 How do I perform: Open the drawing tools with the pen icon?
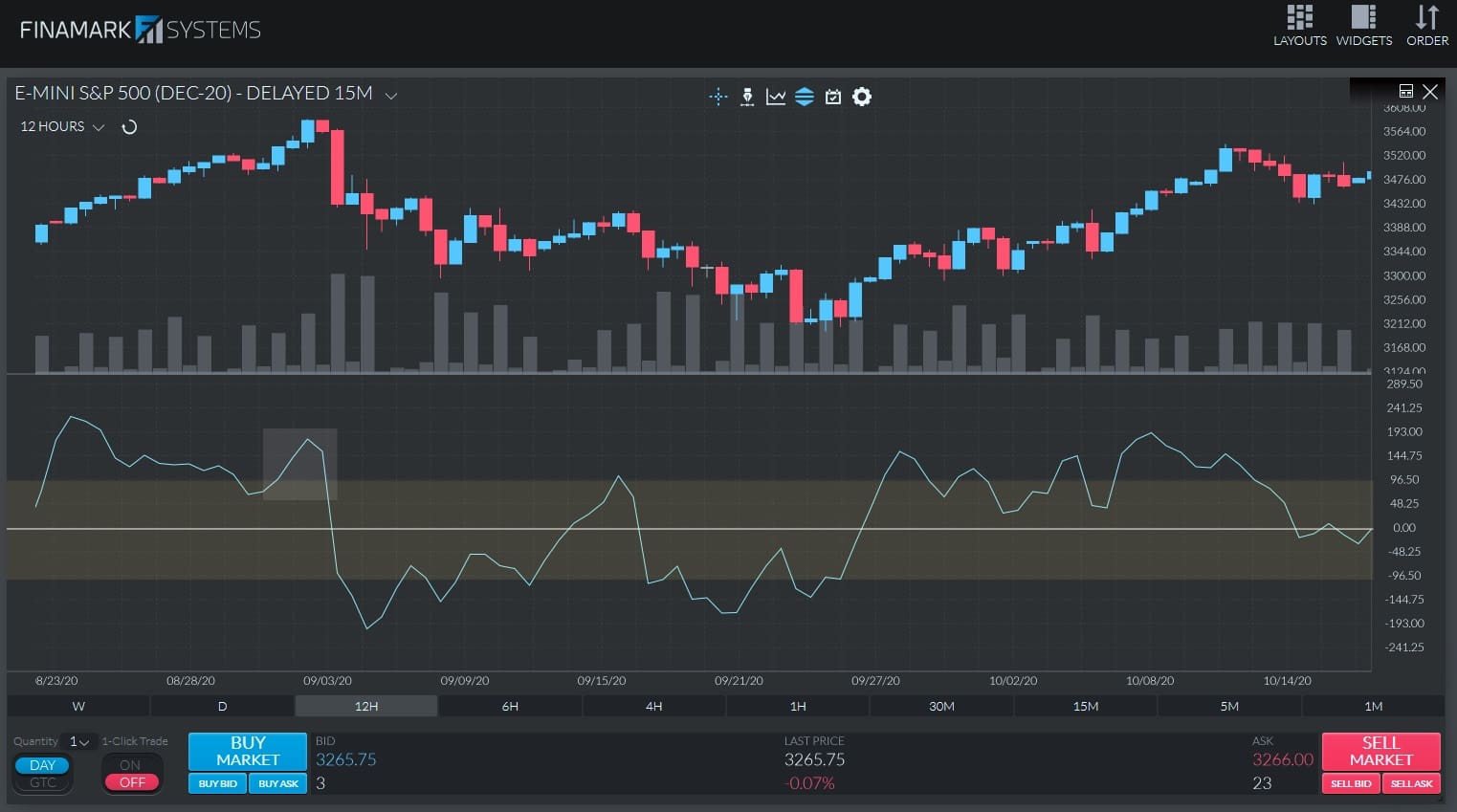pyautogui.click(x=747, y=96)
